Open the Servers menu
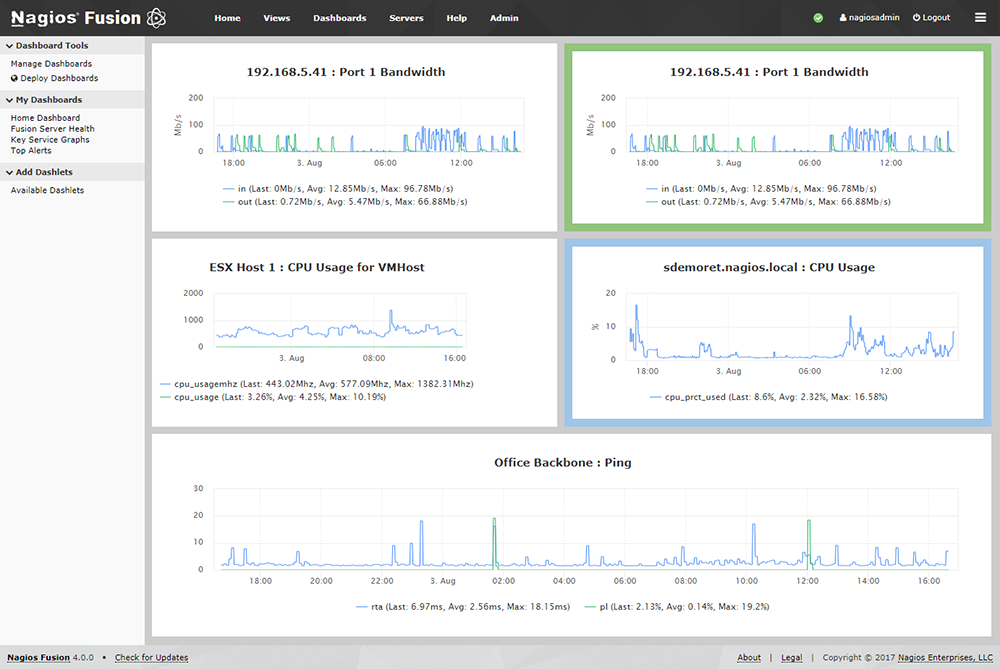This screenshot has width=1000, height=669. (x=406, y=18)
